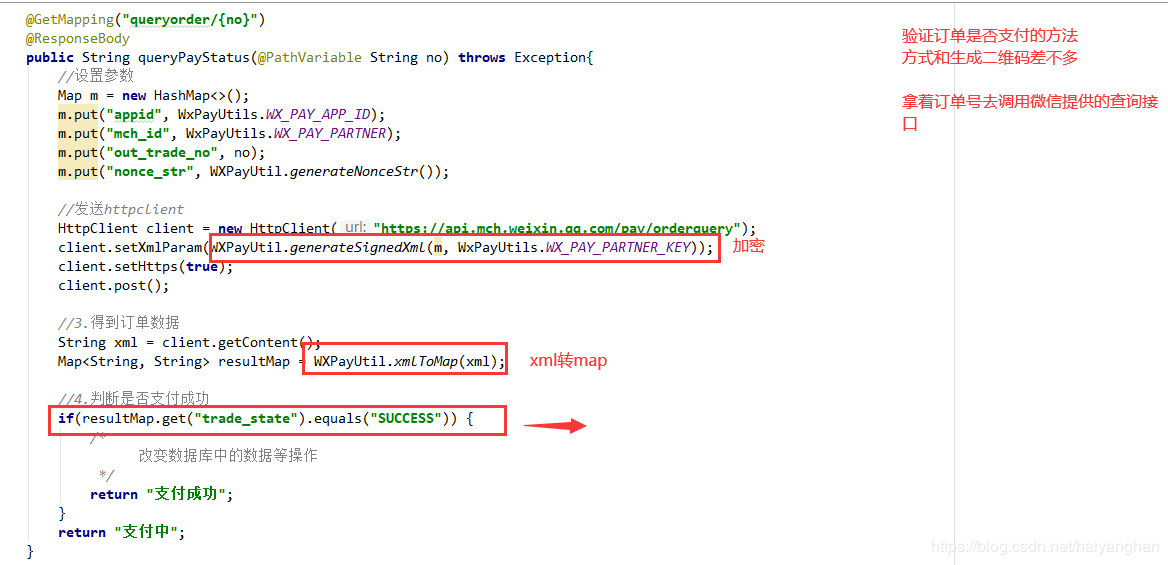Click the @PathVariable parameter annotation
Image resolution: width=1168 pixels, height=565 pixels.
point(309,57)
